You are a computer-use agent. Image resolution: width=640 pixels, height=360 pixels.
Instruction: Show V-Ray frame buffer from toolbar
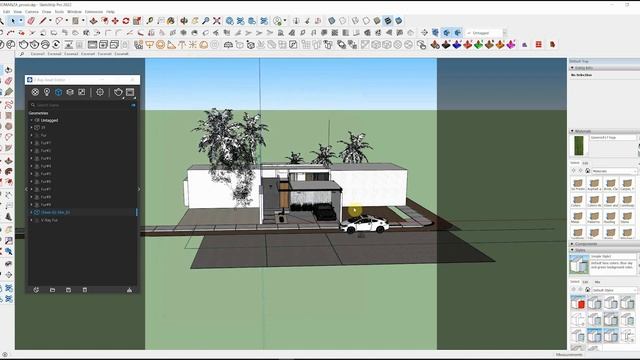coord(92,44)
